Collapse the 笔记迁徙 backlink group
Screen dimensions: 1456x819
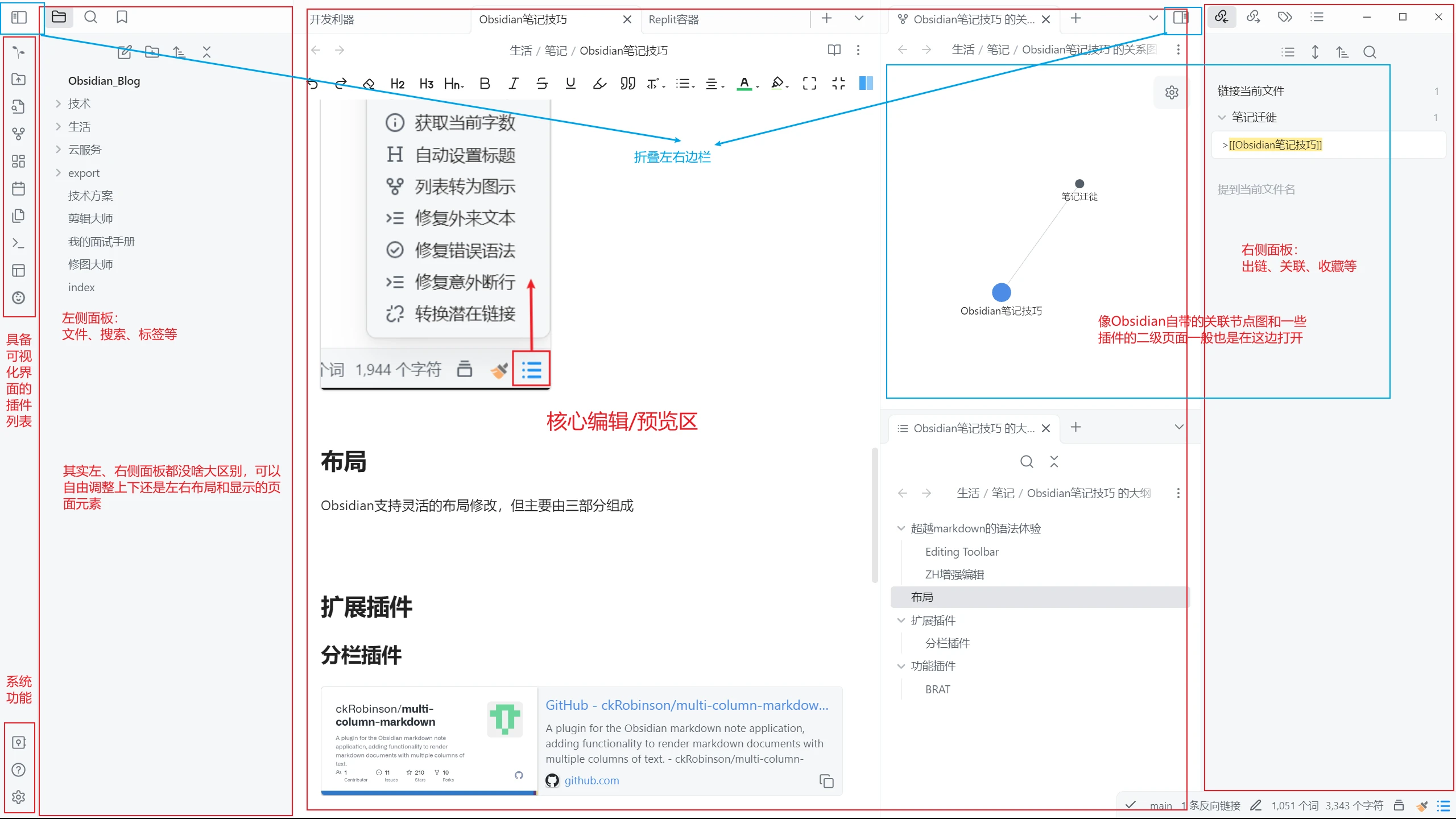tap(1222, 117)
